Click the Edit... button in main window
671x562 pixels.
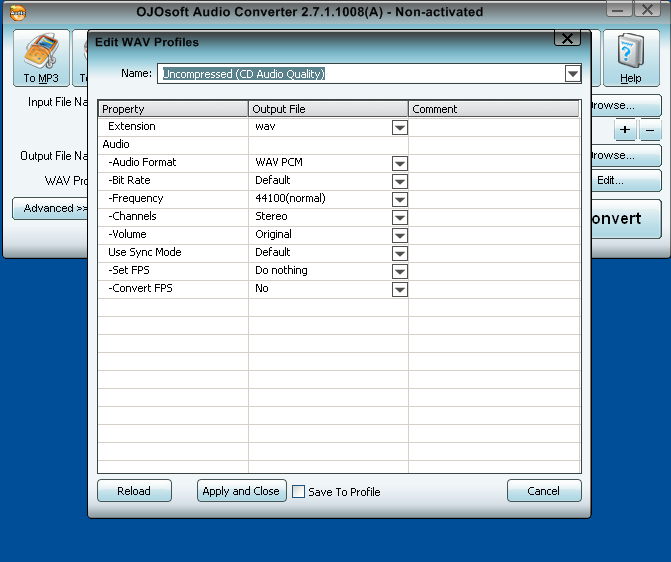coord(626,181)
